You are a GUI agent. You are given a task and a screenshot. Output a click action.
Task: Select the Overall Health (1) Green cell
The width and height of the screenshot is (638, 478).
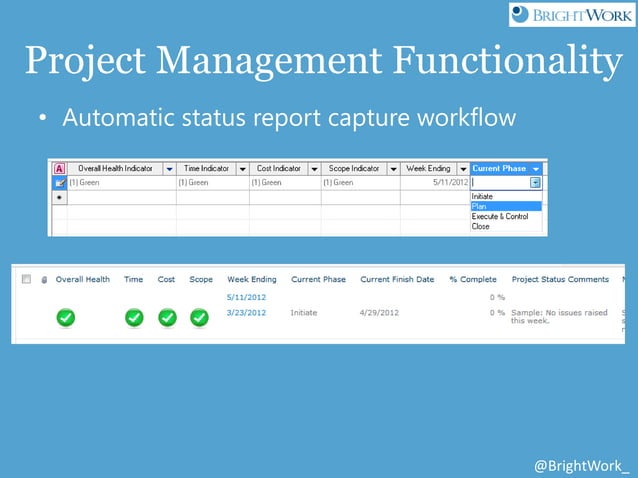click(122, 183)
